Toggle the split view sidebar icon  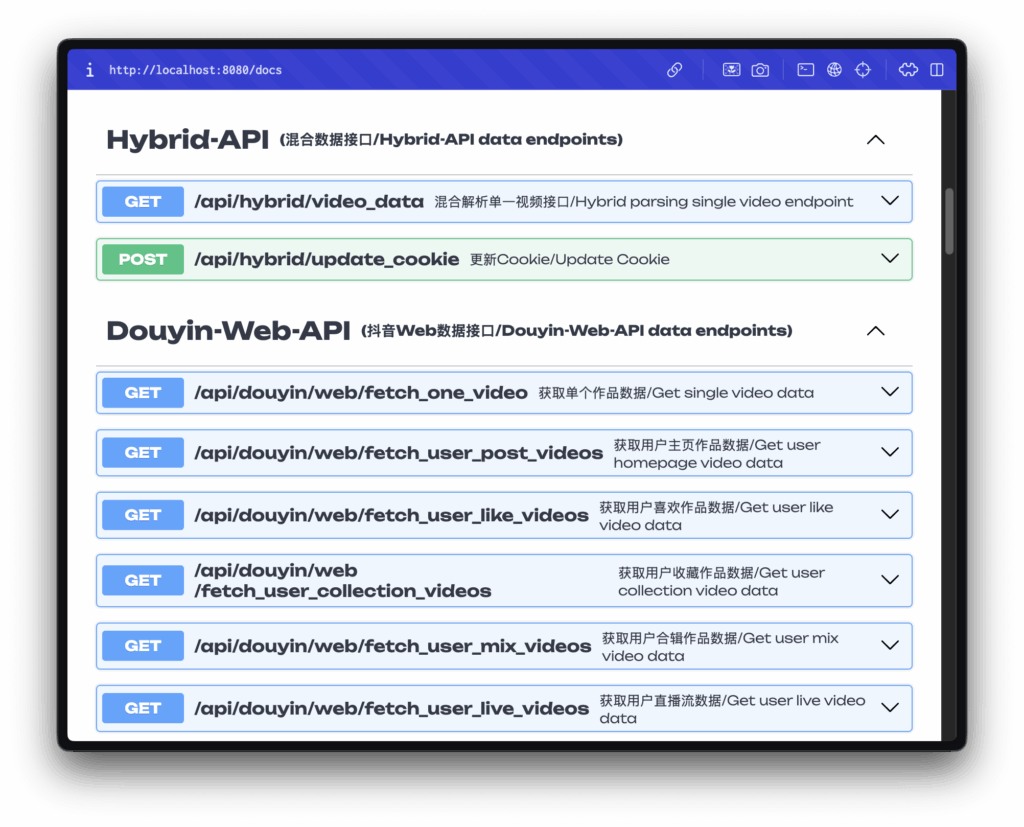(937, 70)
